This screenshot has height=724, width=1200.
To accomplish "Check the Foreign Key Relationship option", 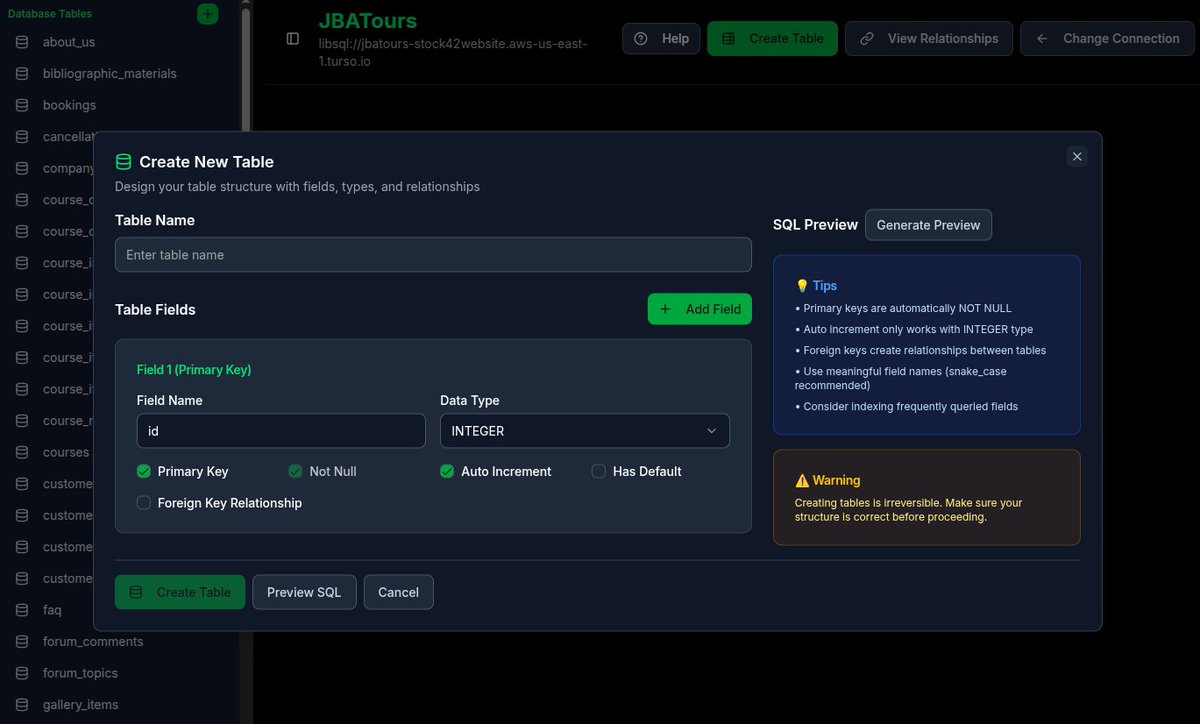I will [143, 503].
